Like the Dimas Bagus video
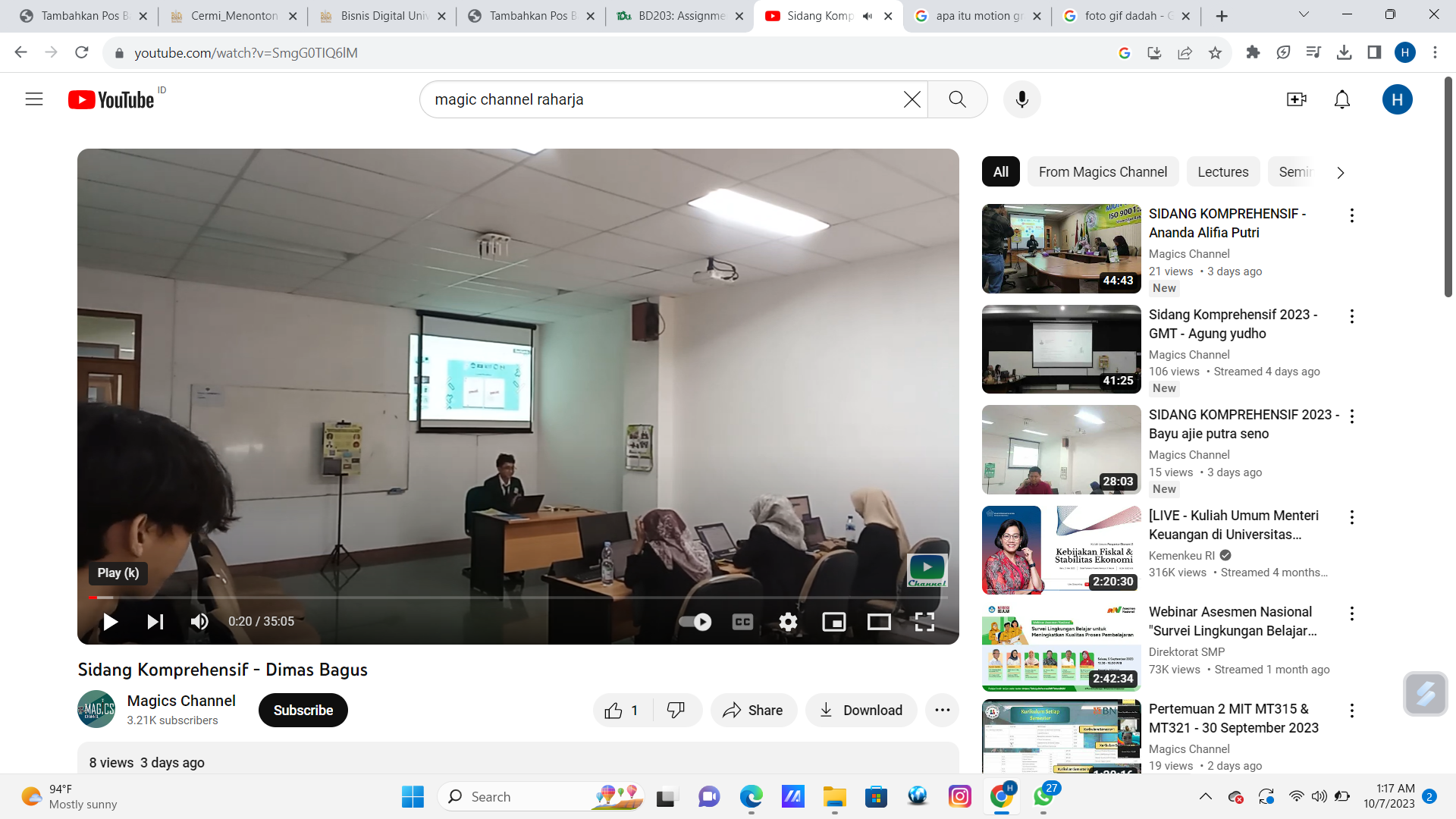1456x819 pixels. pos(623,711)
